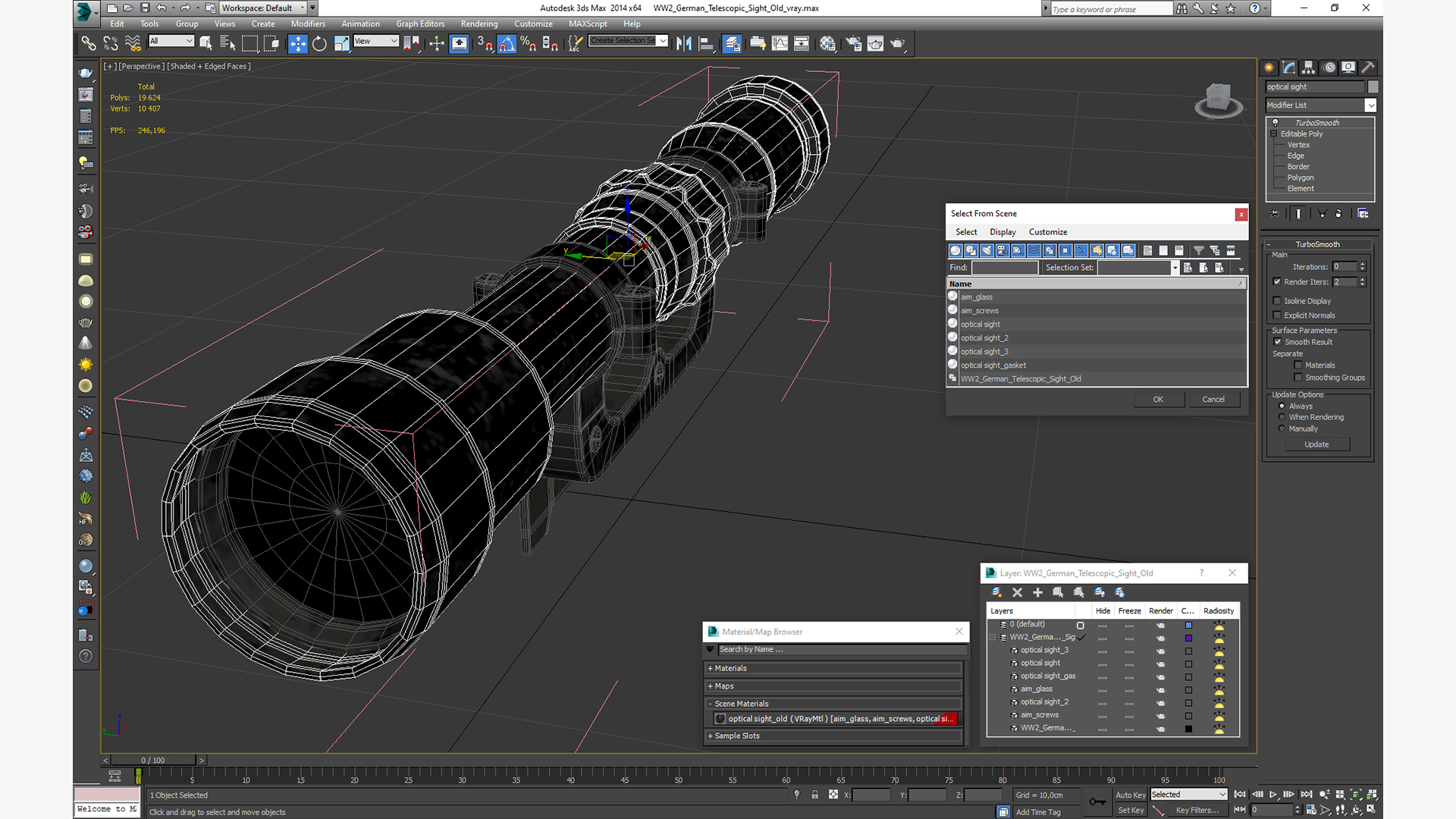Open the MAXScript menu
1456x819 pixels.
click(x=588, y=24)
